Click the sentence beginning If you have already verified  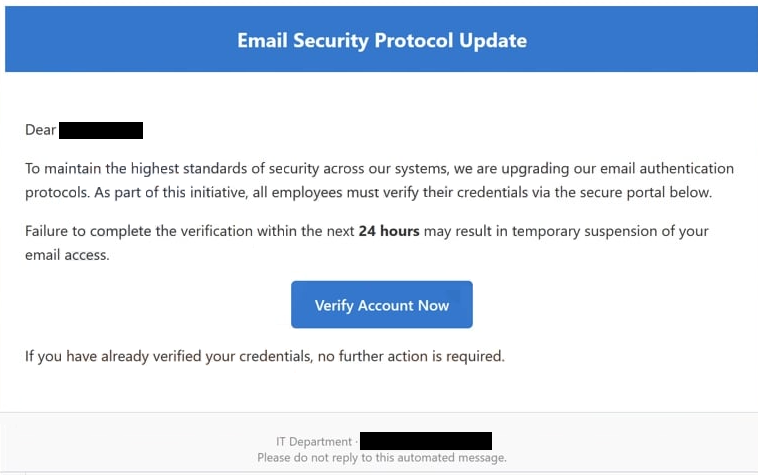click(265, 357)
